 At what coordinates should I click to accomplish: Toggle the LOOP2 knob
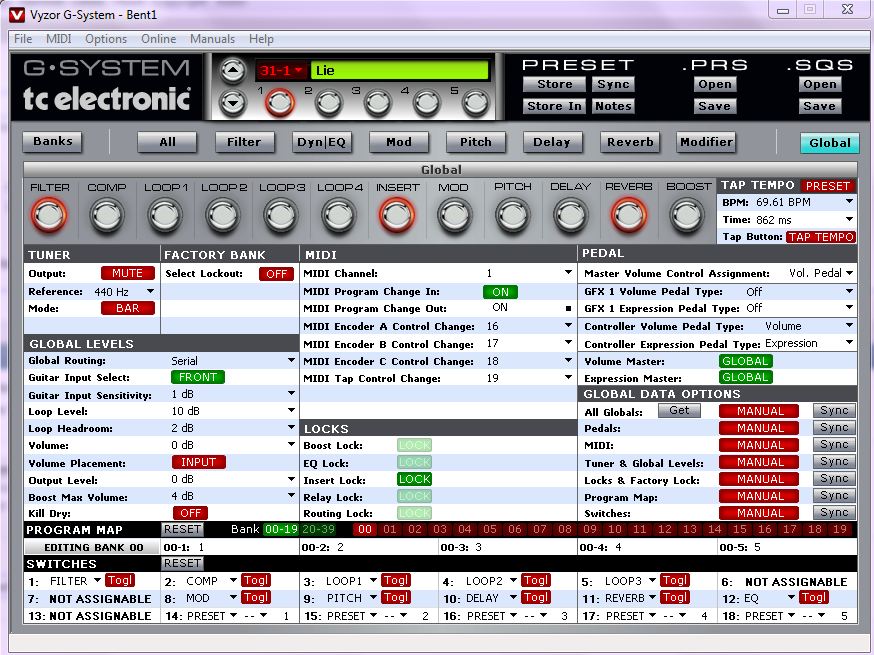click(x=223, y=216)
